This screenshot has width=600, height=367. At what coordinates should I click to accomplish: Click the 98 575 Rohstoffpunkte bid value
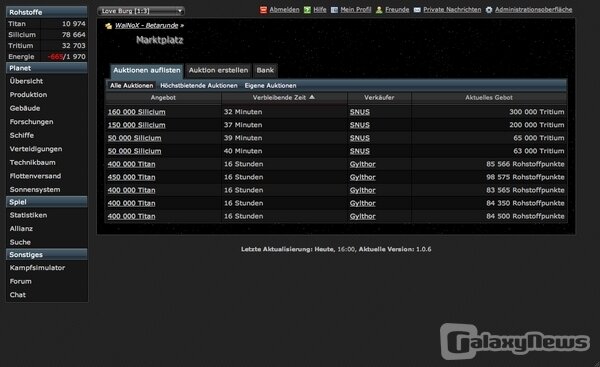click(525, 177)
